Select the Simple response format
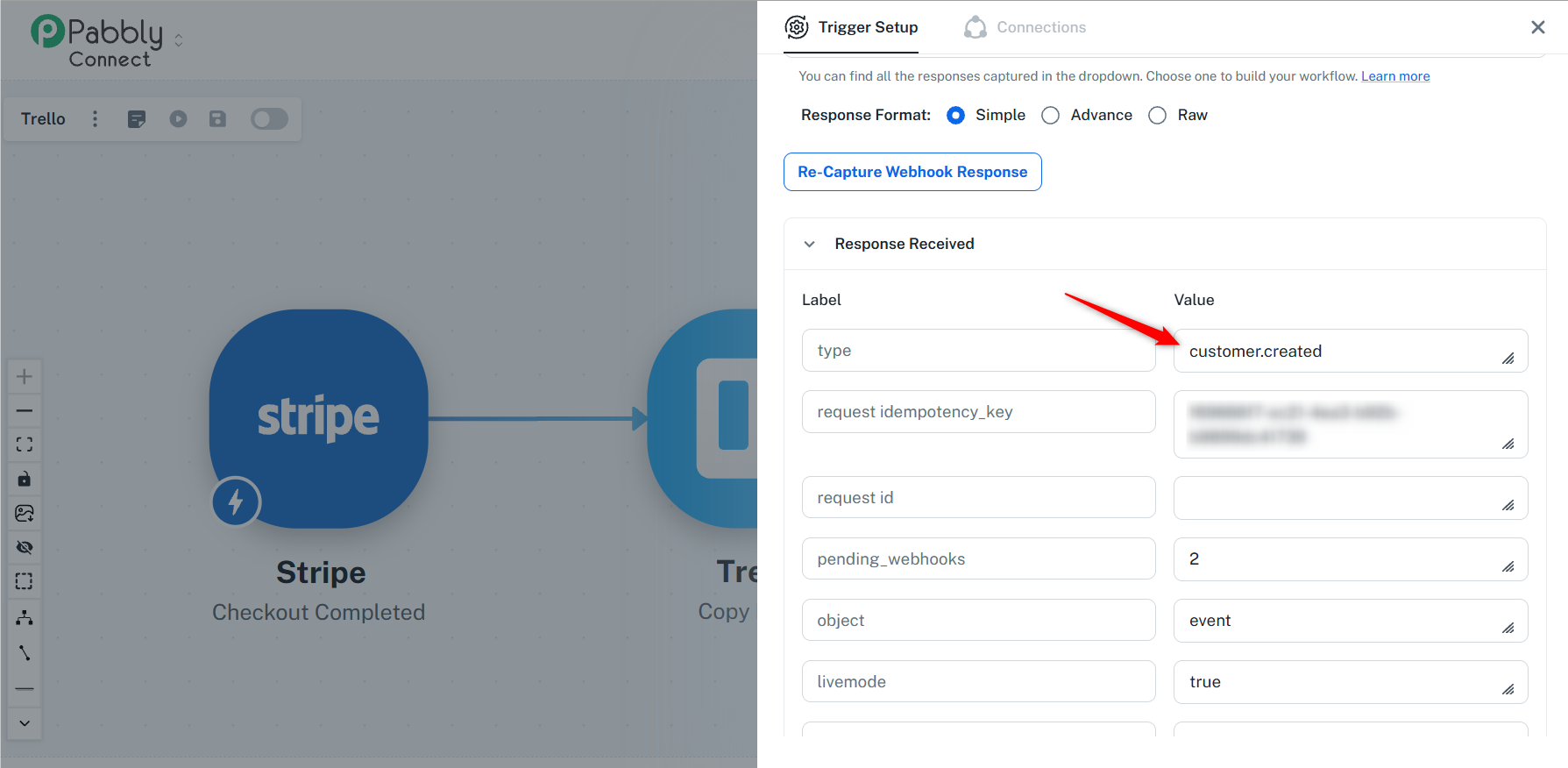This screenshot has height=768, width=1568. pyautogui.click(x=956, y=116)
